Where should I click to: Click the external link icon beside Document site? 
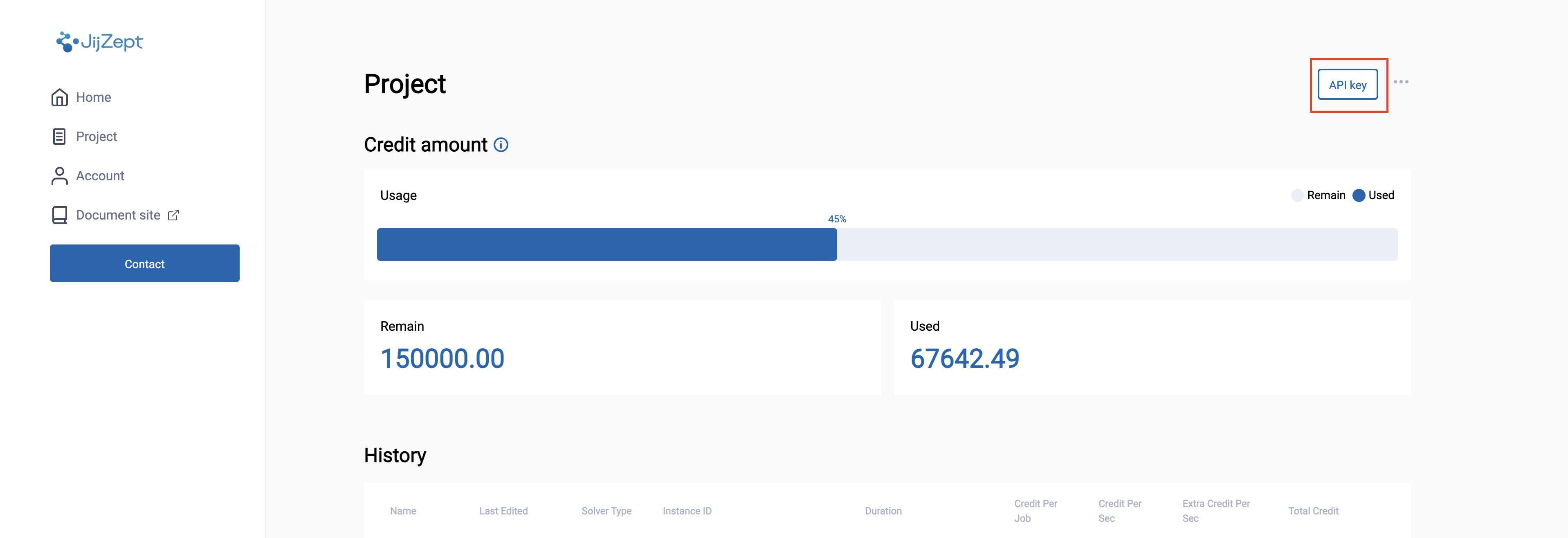173,215
